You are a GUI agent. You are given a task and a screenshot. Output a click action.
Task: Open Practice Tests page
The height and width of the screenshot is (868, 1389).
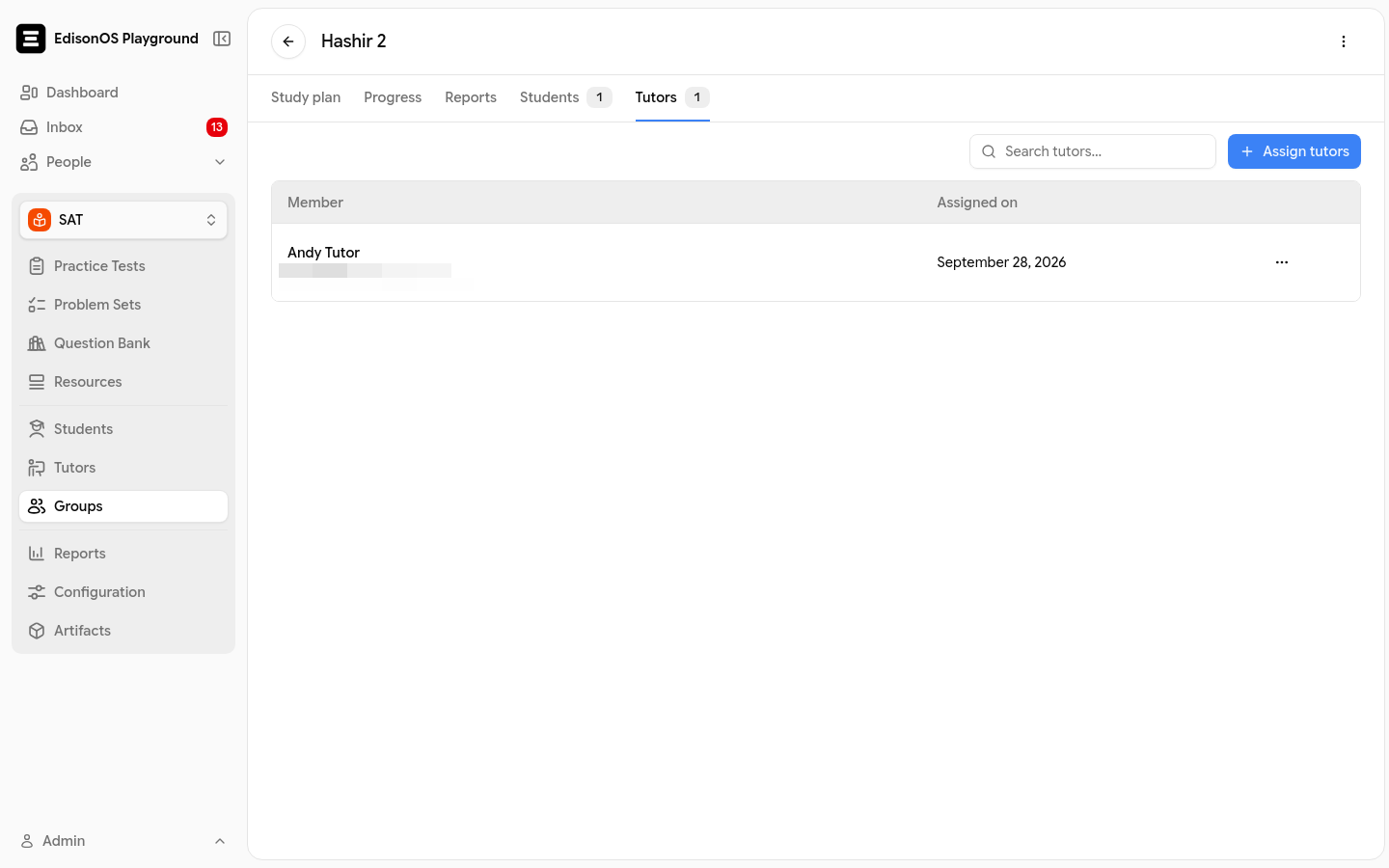tap(123, 266)
